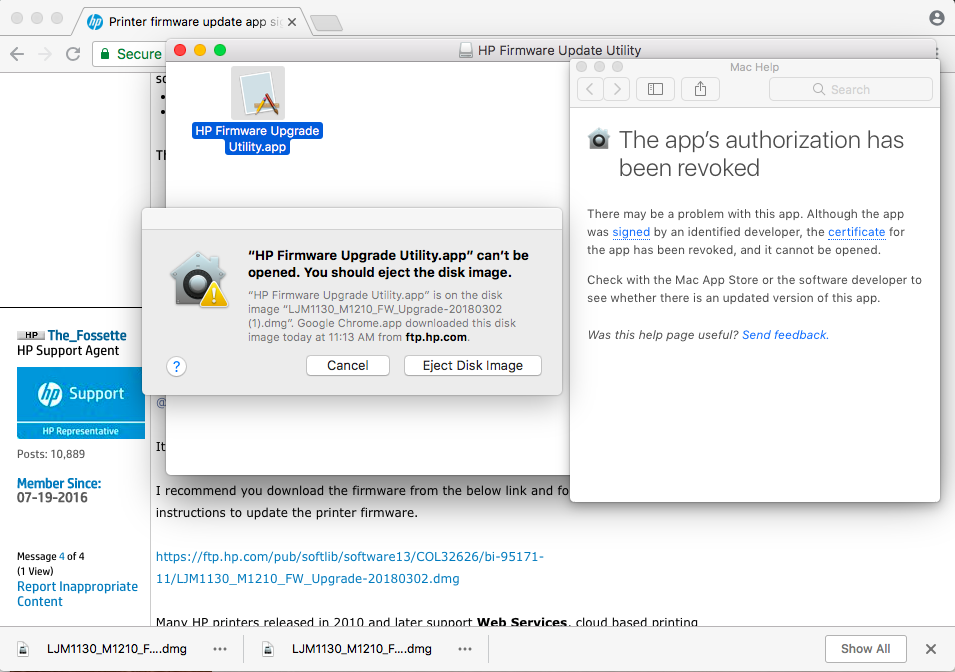Click Report Inappropriate Content link
955x672 pixels.
[x=77, y=594]
